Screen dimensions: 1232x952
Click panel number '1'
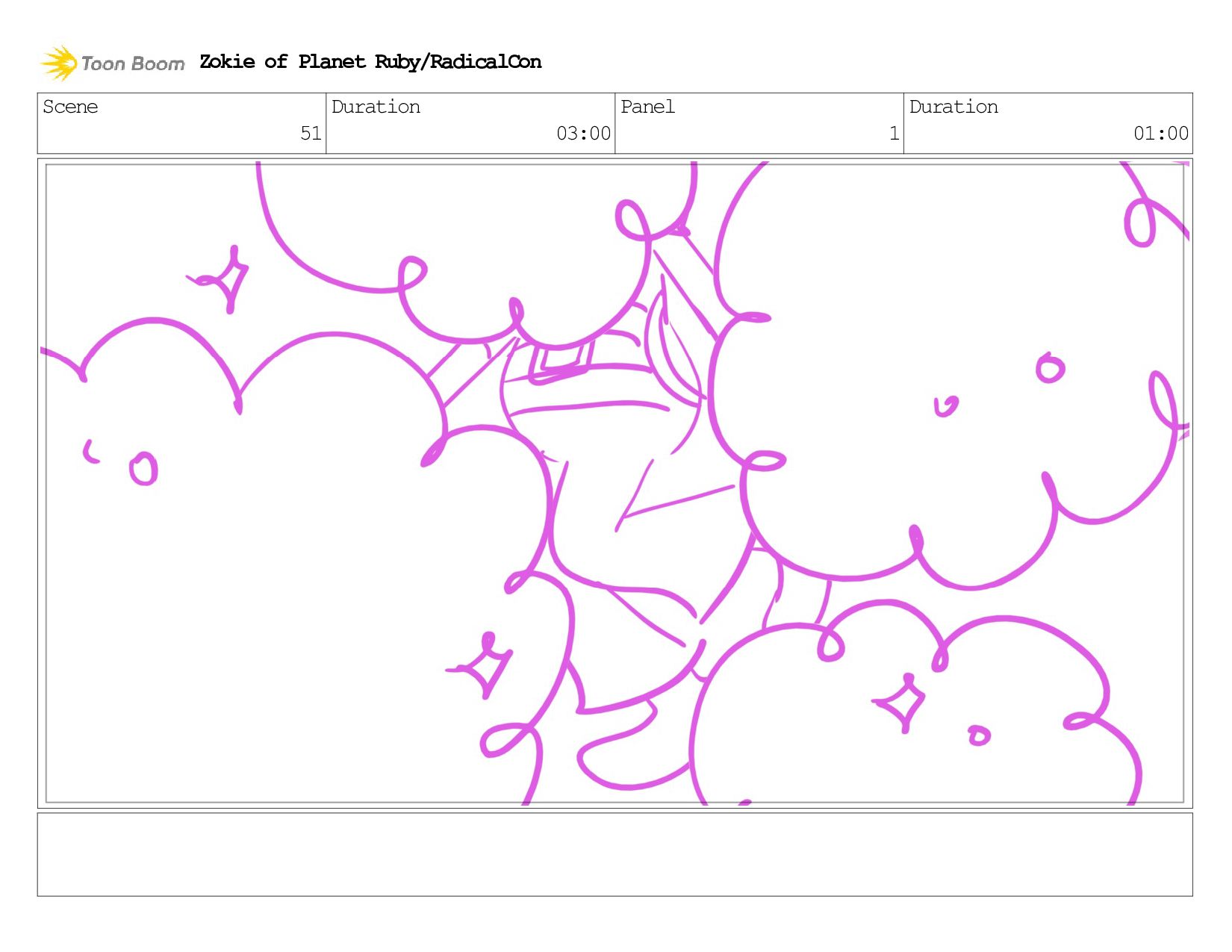pyautogui.click(x=894, y=133)
